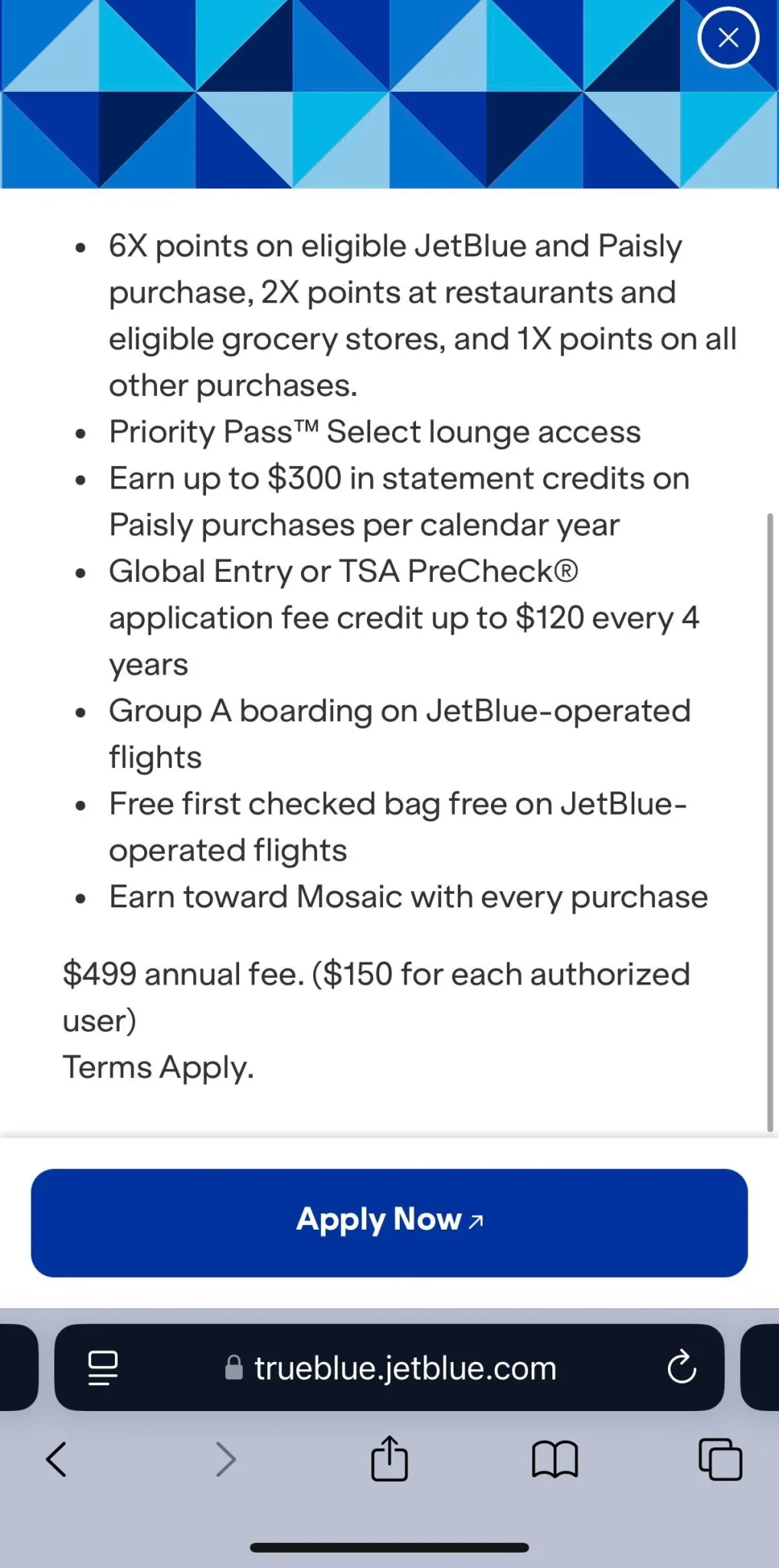Tap the next tab edge on right
The image size is (779, 1568).
760,1367
